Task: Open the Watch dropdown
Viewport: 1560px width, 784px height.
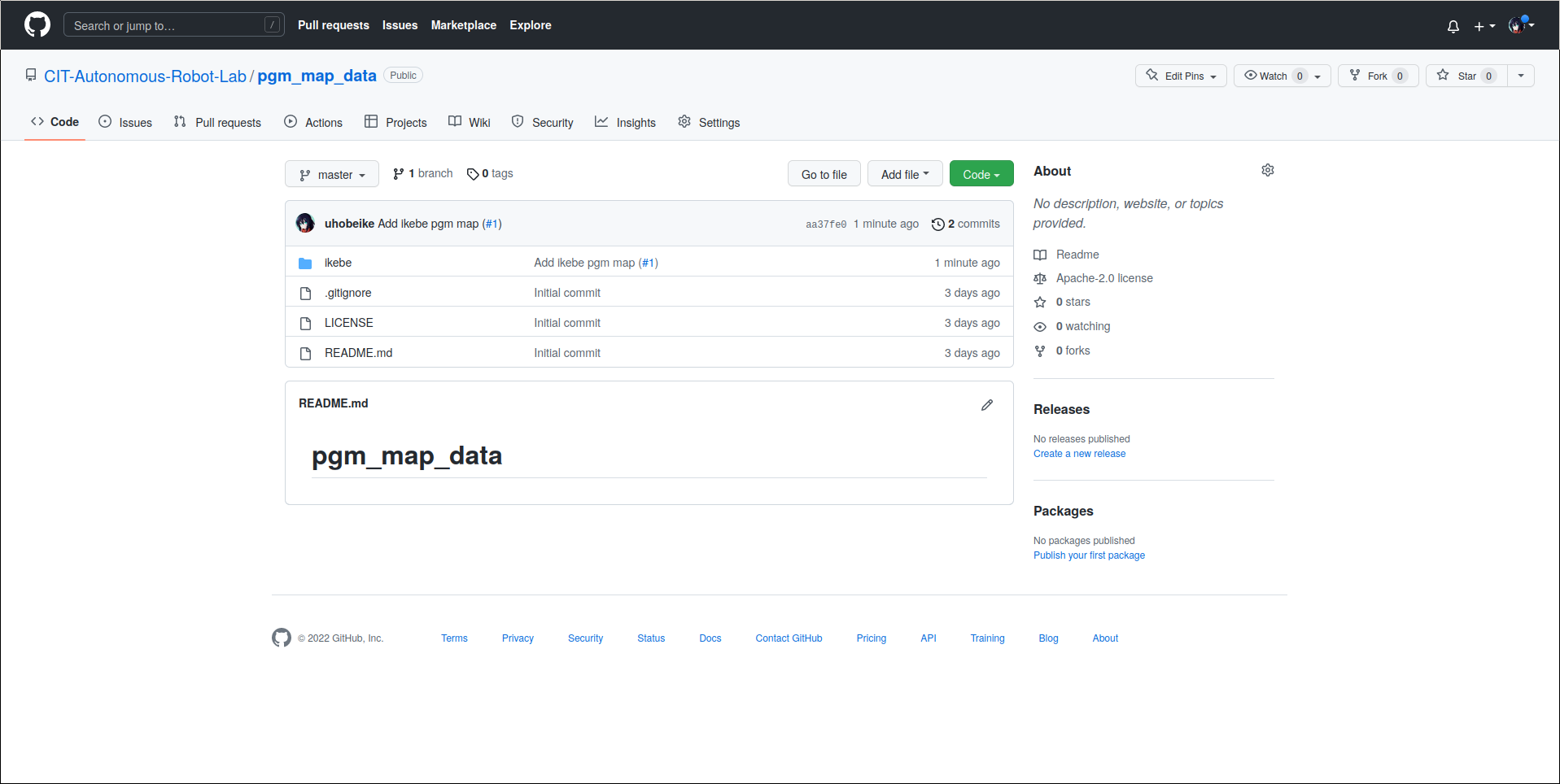Action: (x=1283, y=76)
